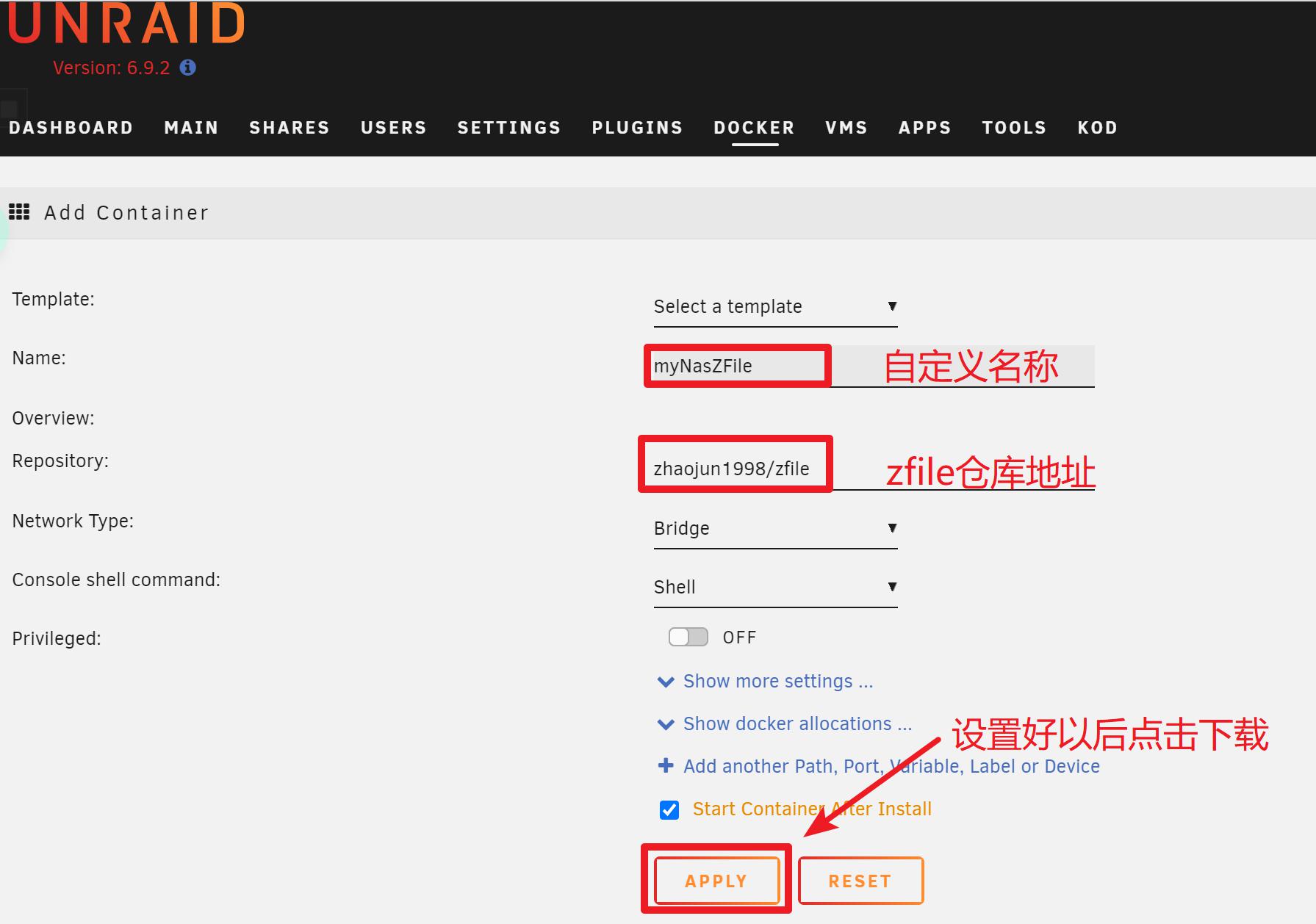The height and width of the screenshot is (924, 1316).
Task: Select the Docker tab
Action: 755,128
